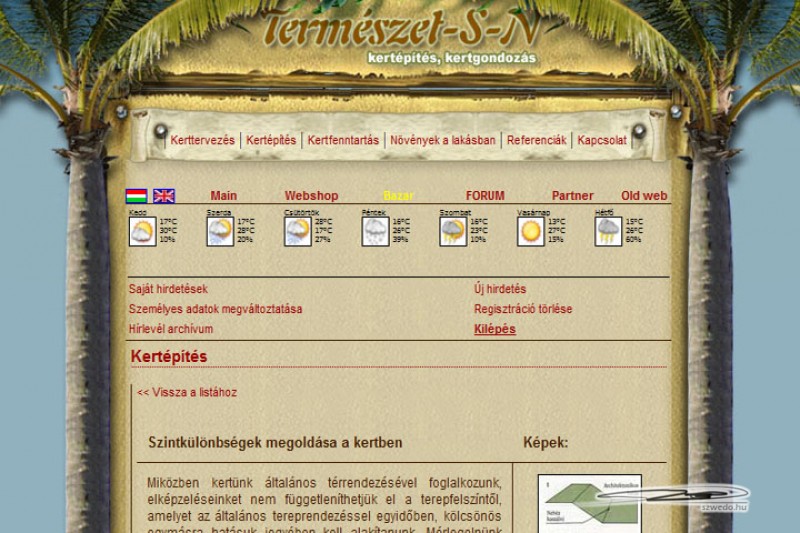800x533 pixels.
Task: Switch to the FORUM tab
Action: click(x=485, y=196)
